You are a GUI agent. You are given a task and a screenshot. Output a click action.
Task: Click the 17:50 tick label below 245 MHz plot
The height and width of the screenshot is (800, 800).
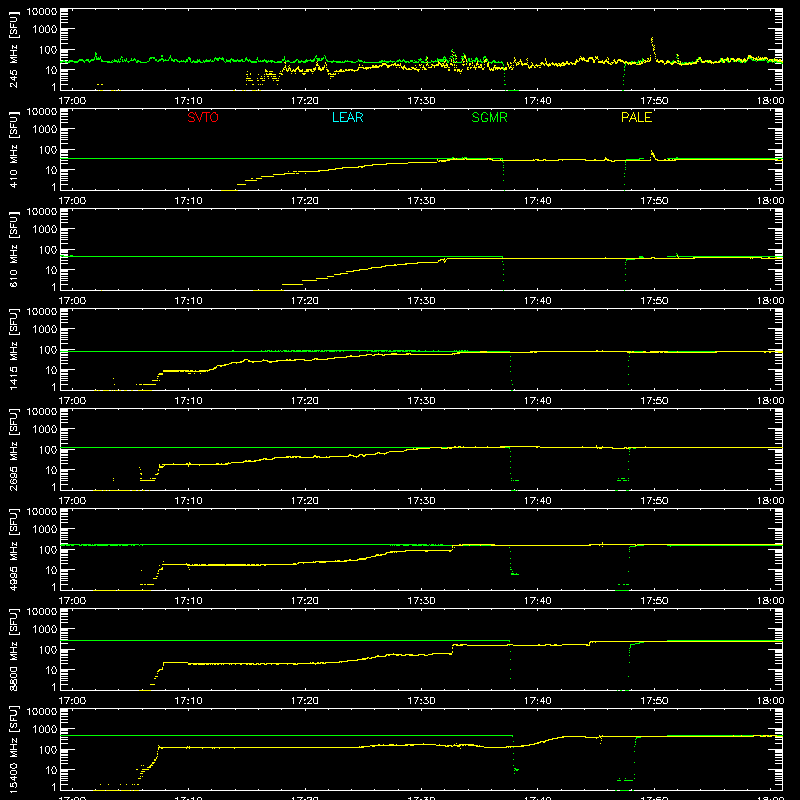[x=654, y=101]
